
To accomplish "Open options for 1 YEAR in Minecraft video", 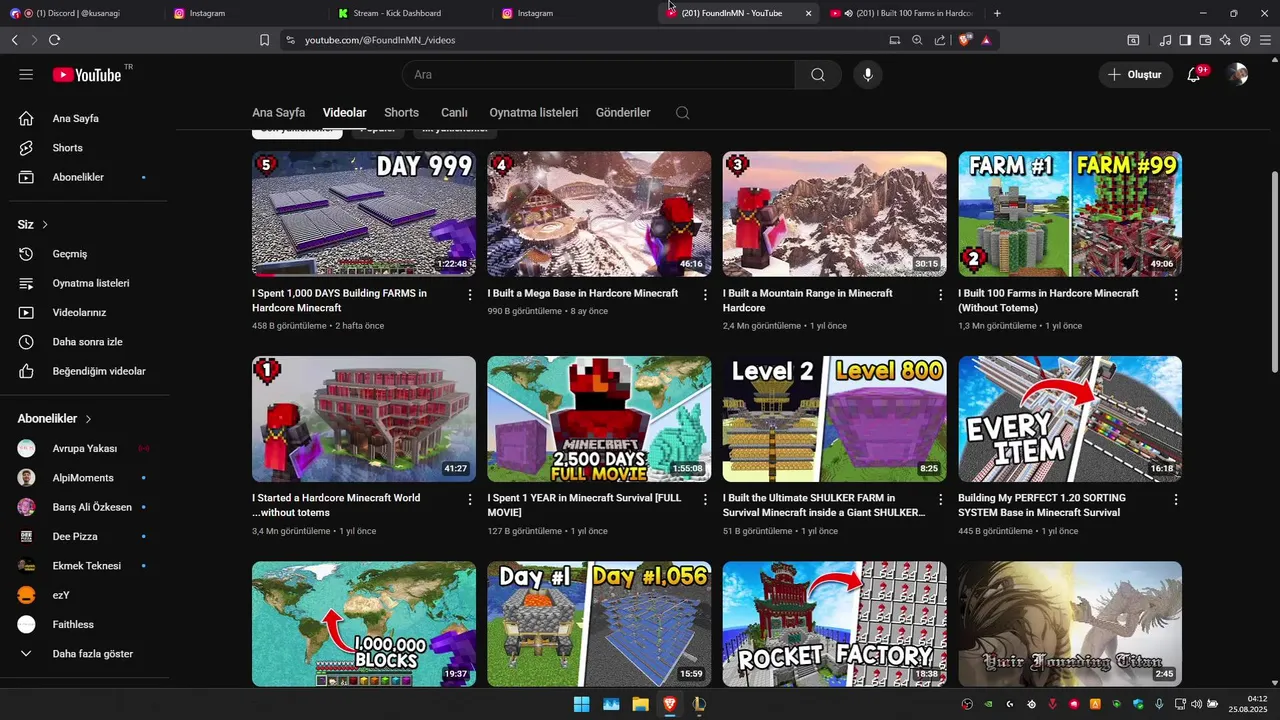I will [705, 499].
